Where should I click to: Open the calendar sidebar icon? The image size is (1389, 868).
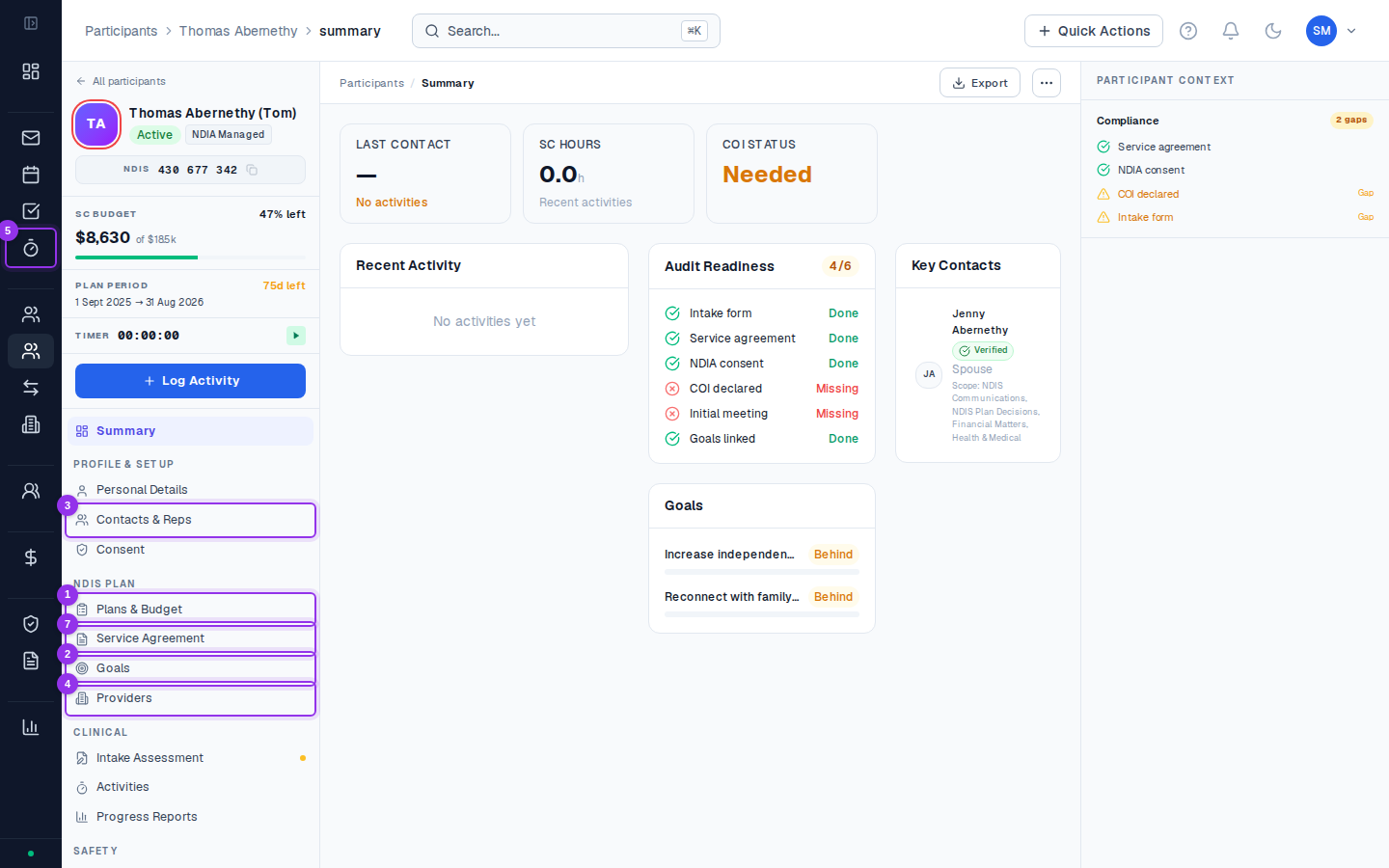pyautogui.click(x=31, y=175)
